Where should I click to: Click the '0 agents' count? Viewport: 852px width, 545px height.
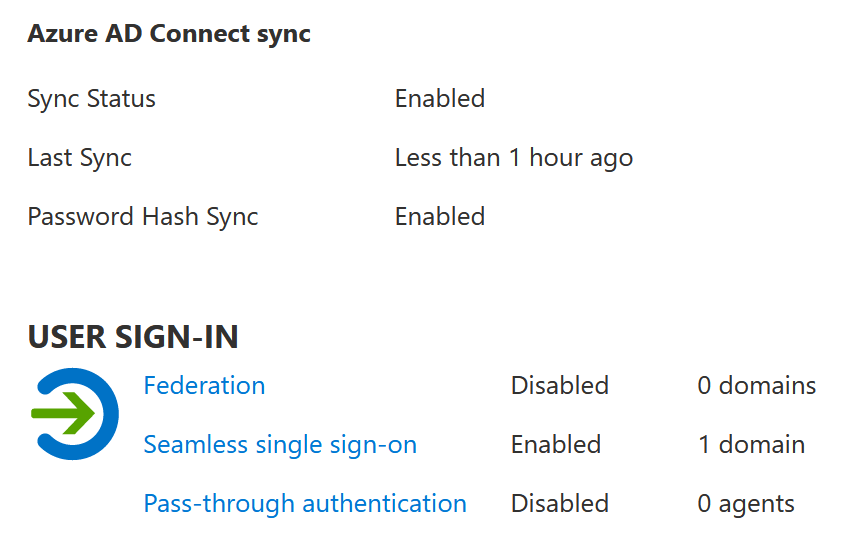[746, 504]
